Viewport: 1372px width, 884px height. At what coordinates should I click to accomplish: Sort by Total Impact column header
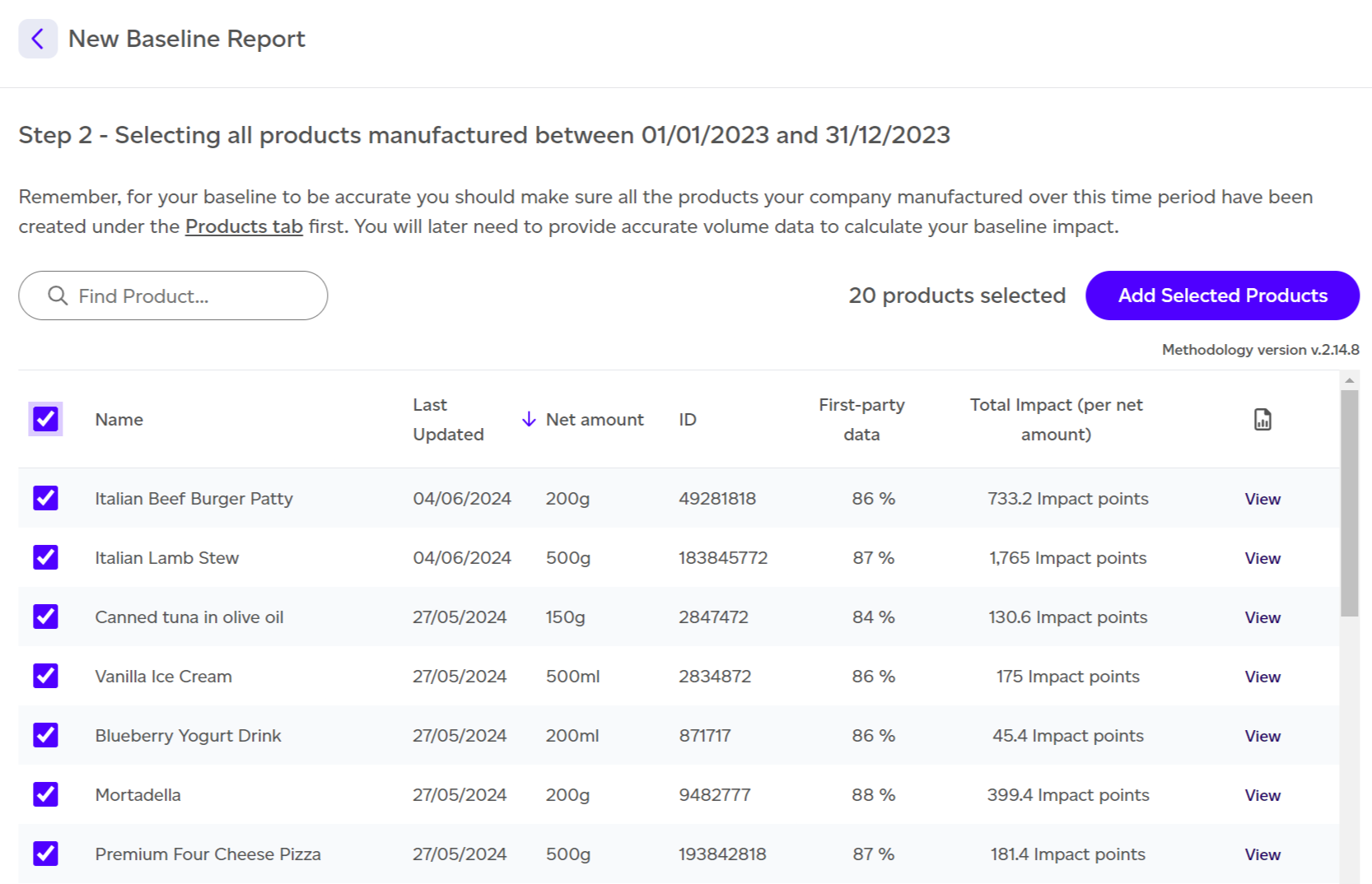click(x=1056, y=420)
